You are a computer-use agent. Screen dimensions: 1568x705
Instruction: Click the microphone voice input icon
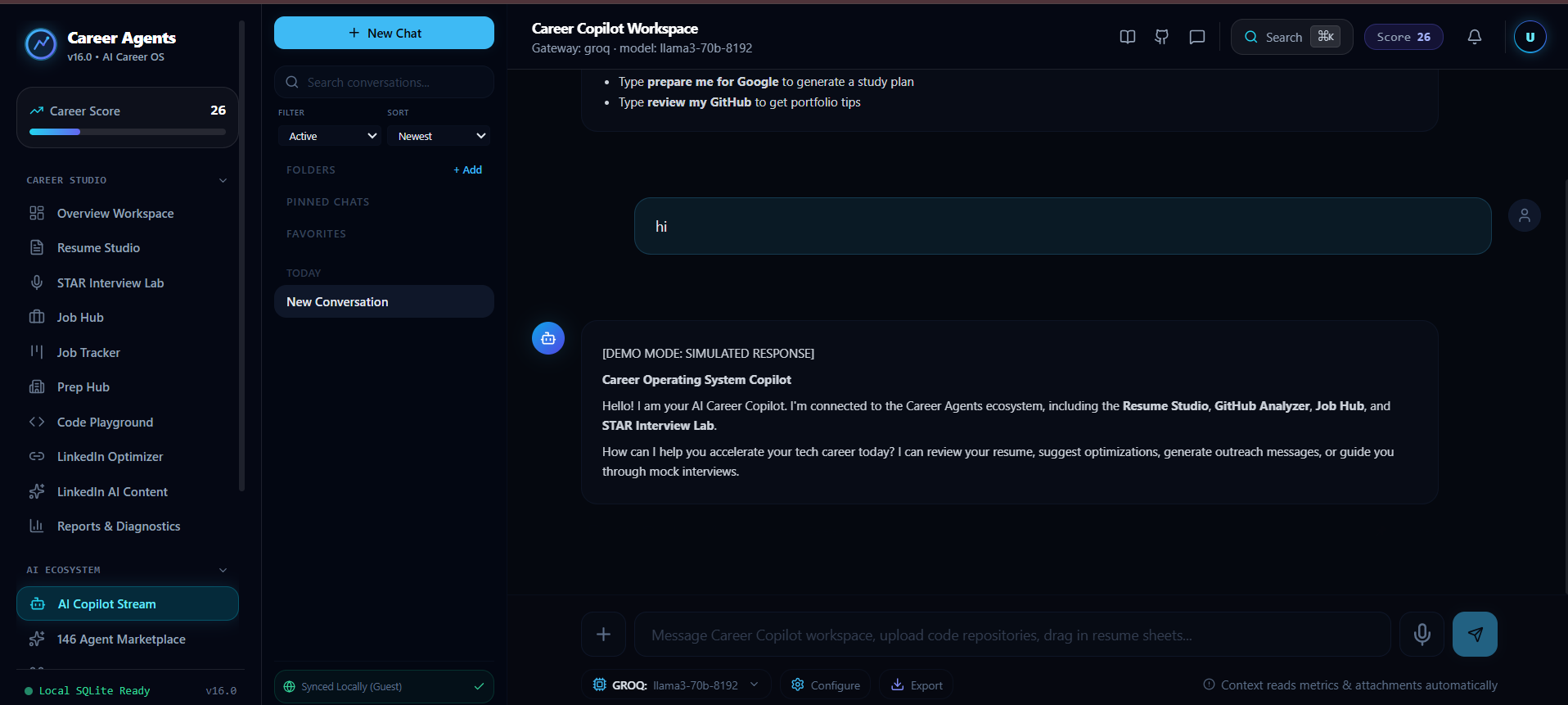point(1422,634)
